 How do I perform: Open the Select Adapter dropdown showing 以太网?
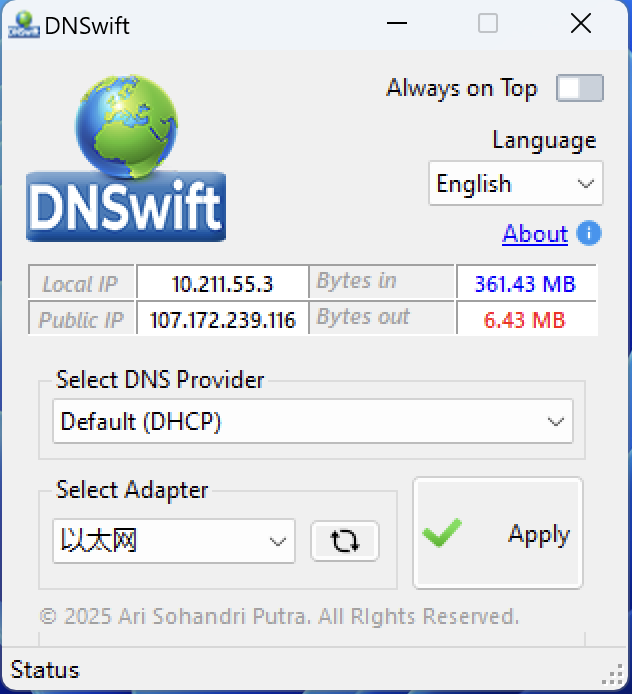(174, 541)
